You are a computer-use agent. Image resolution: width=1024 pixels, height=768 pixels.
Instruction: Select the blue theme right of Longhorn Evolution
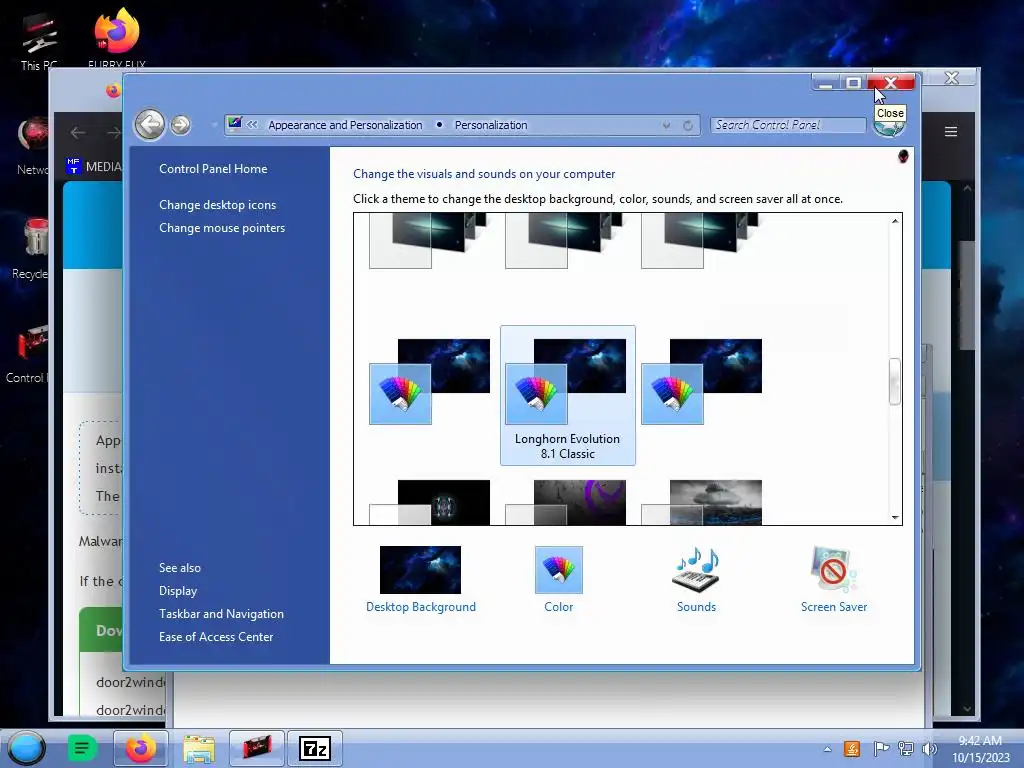tap(701, 381)
